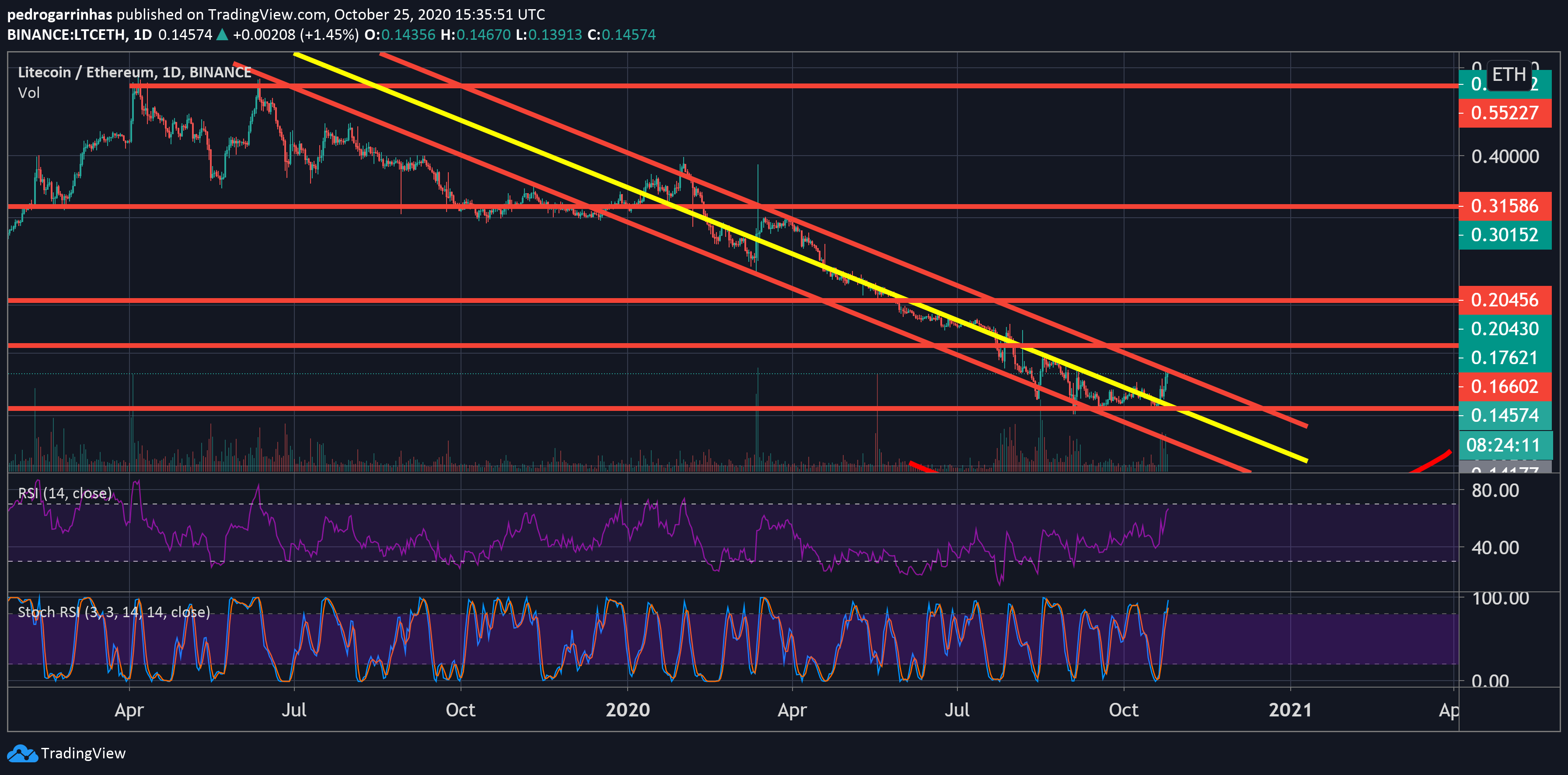Select the 0.55227 red price label
Viewport: 1568px width, 775px height.
click(x=1505, y=113)
